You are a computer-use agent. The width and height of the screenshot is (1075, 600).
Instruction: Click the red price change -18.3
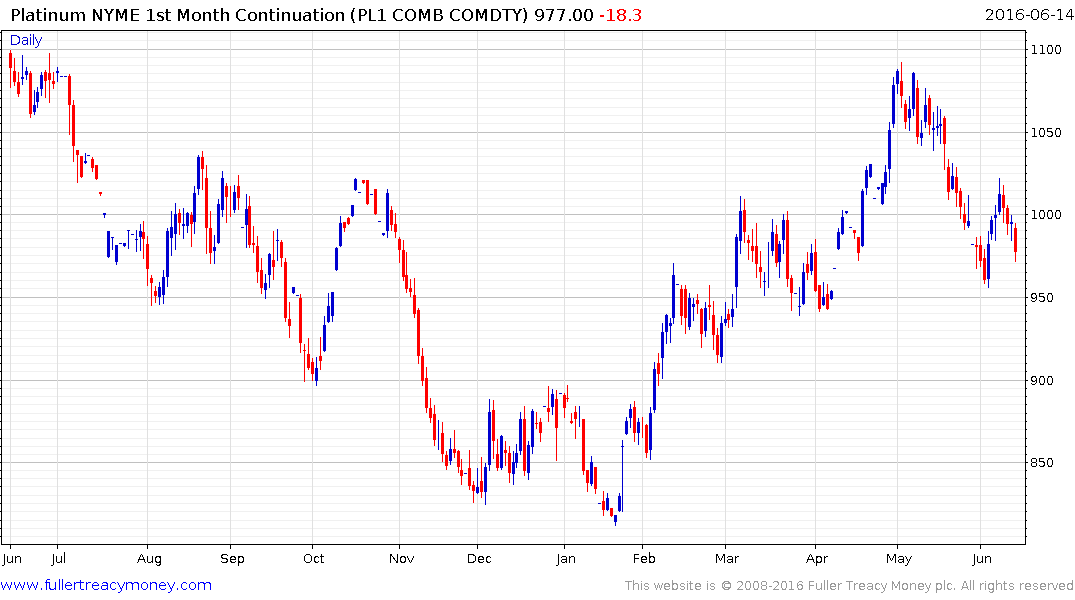[x=620, y=15]
